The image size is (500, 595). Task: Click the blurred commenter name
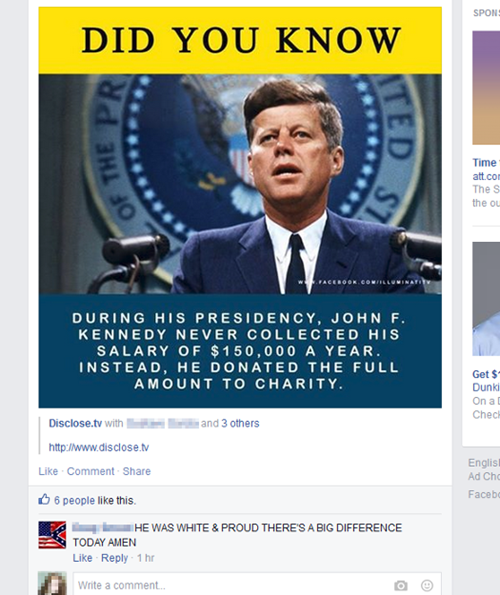(x=102, y=527)
